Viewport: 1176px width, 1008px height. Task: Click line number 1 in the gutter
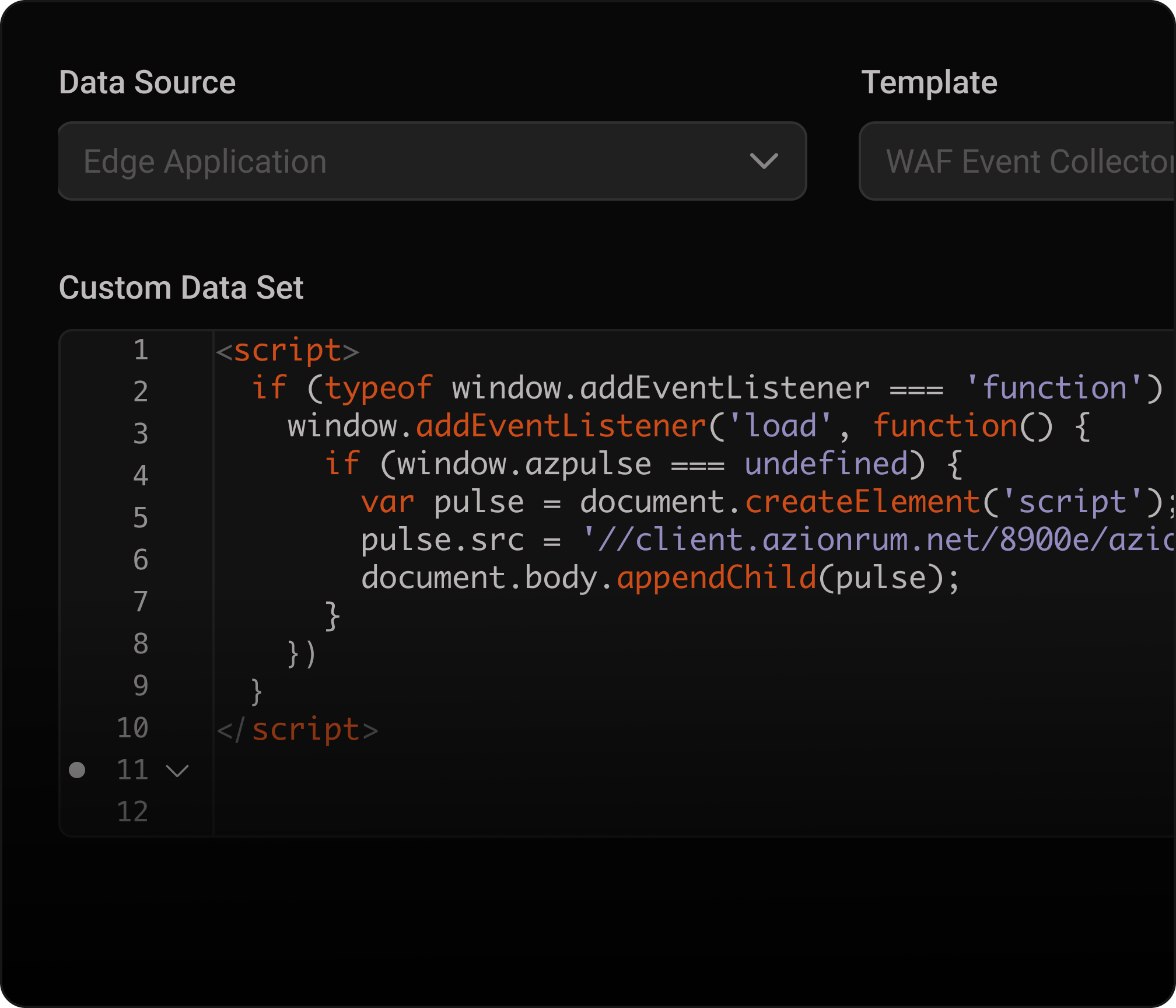pos(141,350)
